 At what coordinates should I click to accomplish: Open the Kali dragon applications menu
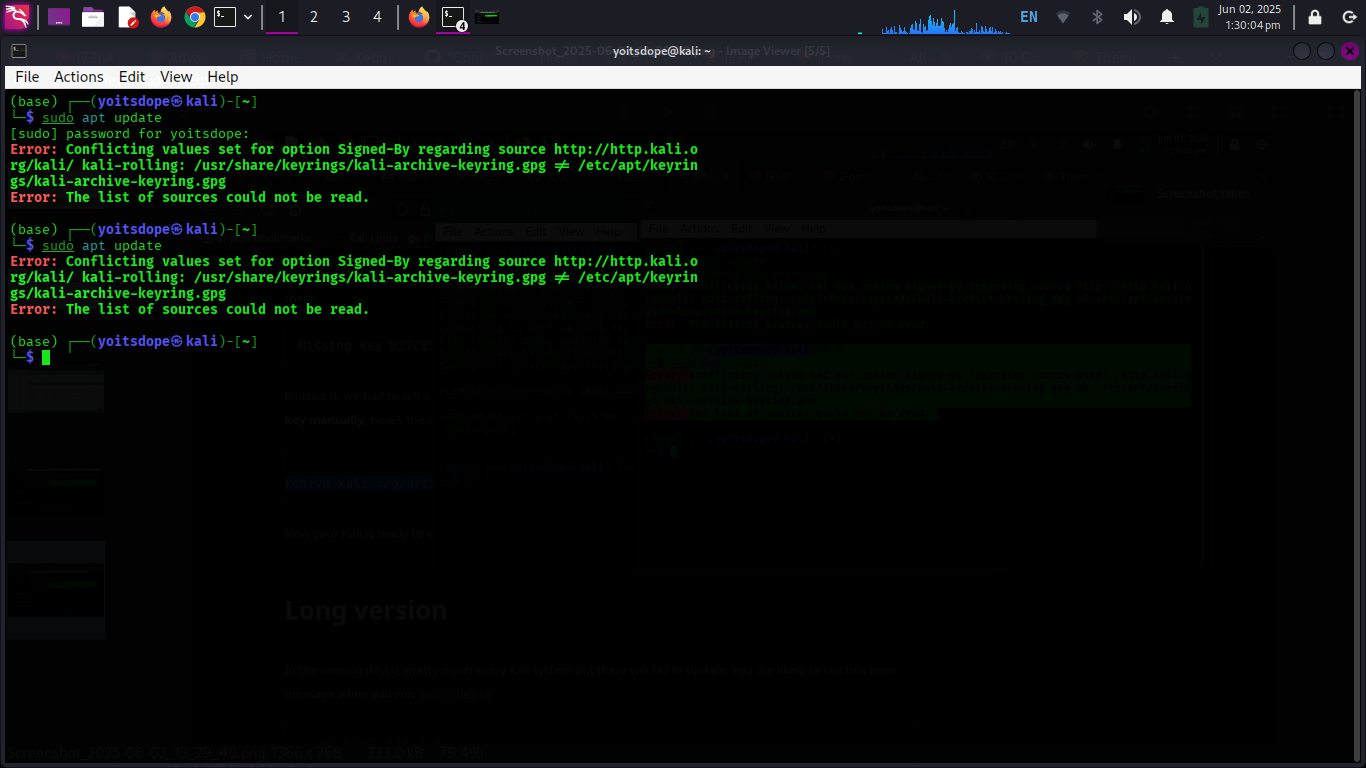(17, 16)
